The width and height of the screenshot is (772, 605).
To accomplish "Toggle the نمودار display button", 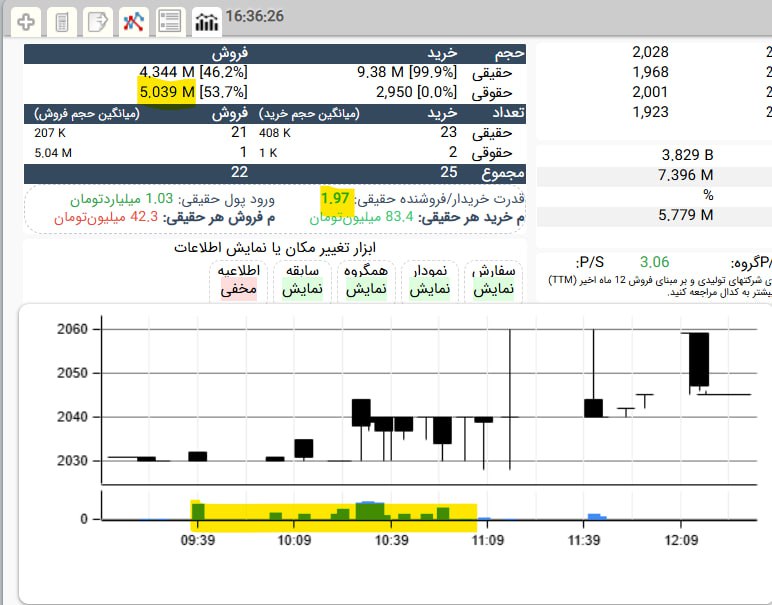I will pos(429,280).
